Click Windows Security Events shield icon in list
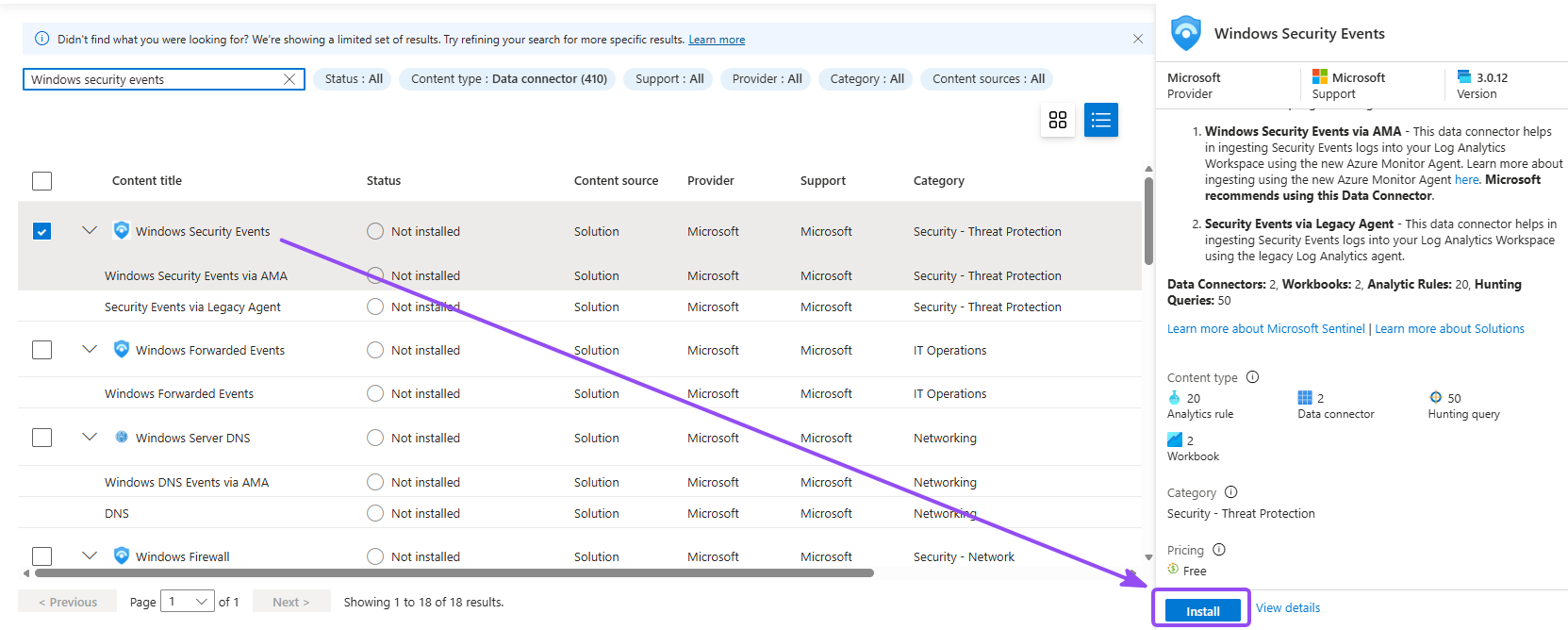The image size is (1568, 630). (x=122, y=230)
